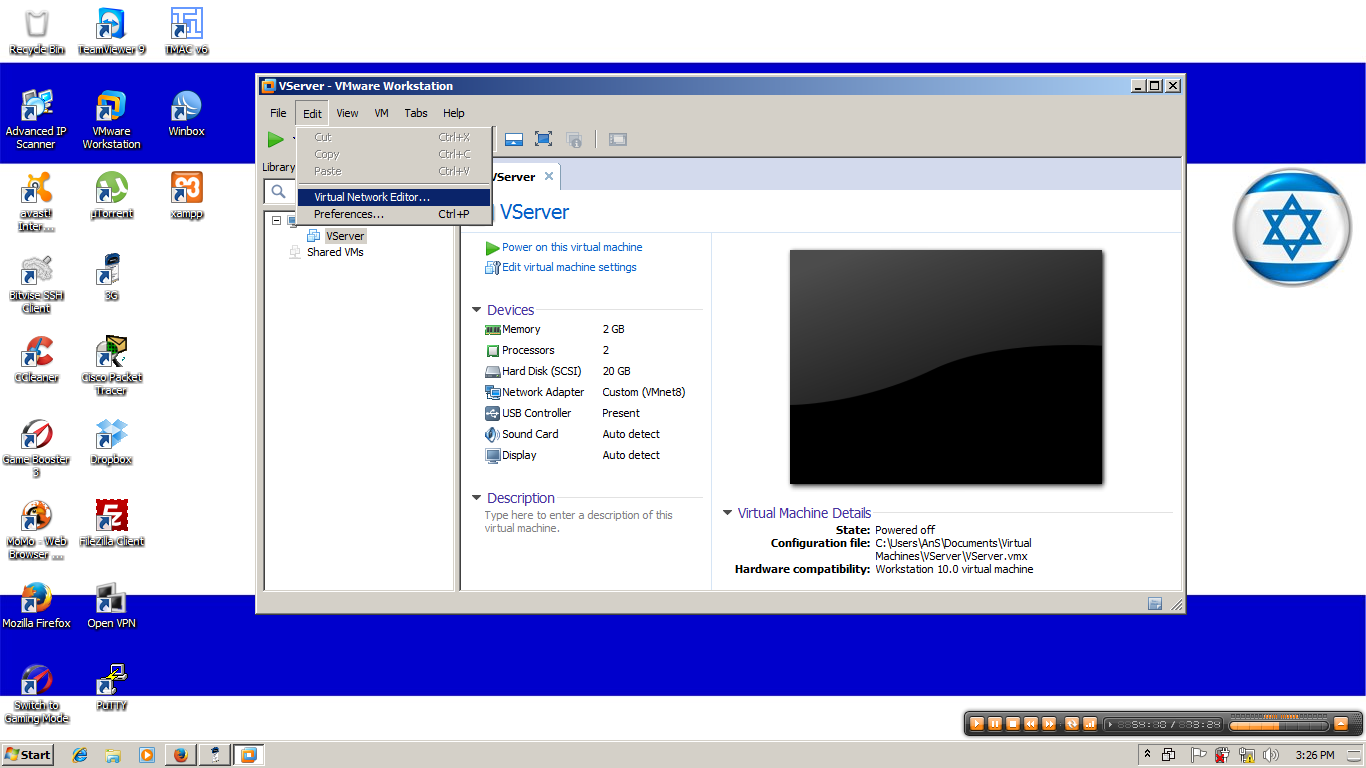
Task: Click the VM screen preview thumbnail
Action: 946,367
